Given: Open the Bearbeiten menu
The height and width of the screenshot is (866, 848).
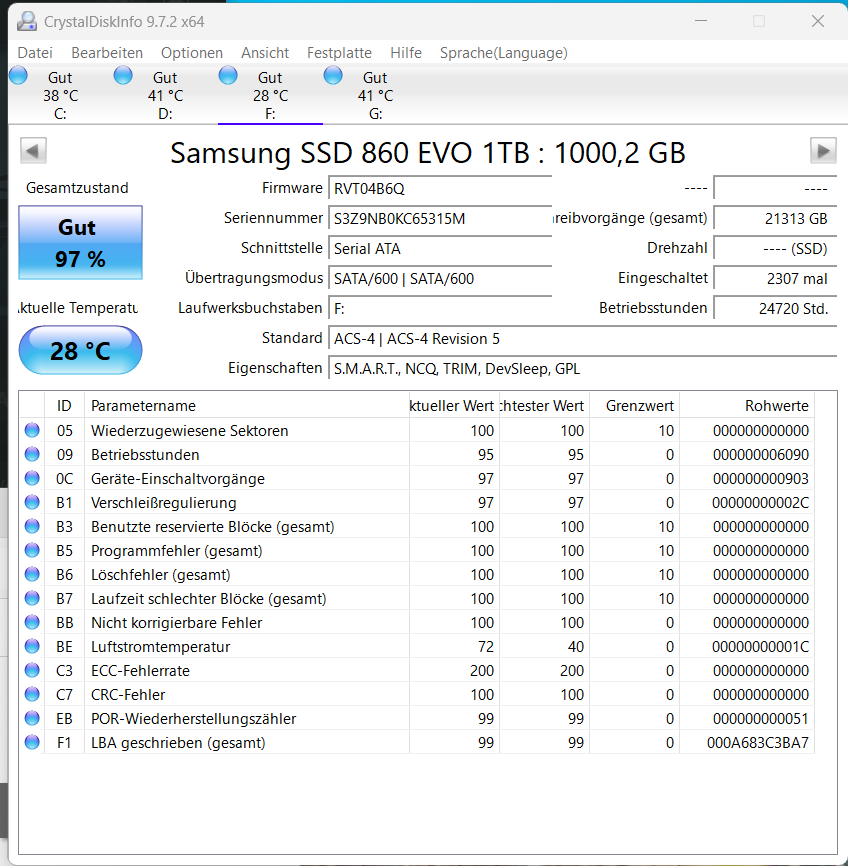Looking at the screenshot, I should 107,53.
